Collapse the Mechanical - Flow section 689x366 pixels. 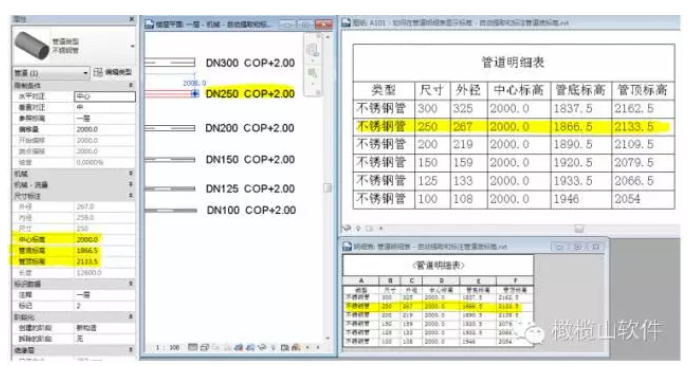(131, 185)
